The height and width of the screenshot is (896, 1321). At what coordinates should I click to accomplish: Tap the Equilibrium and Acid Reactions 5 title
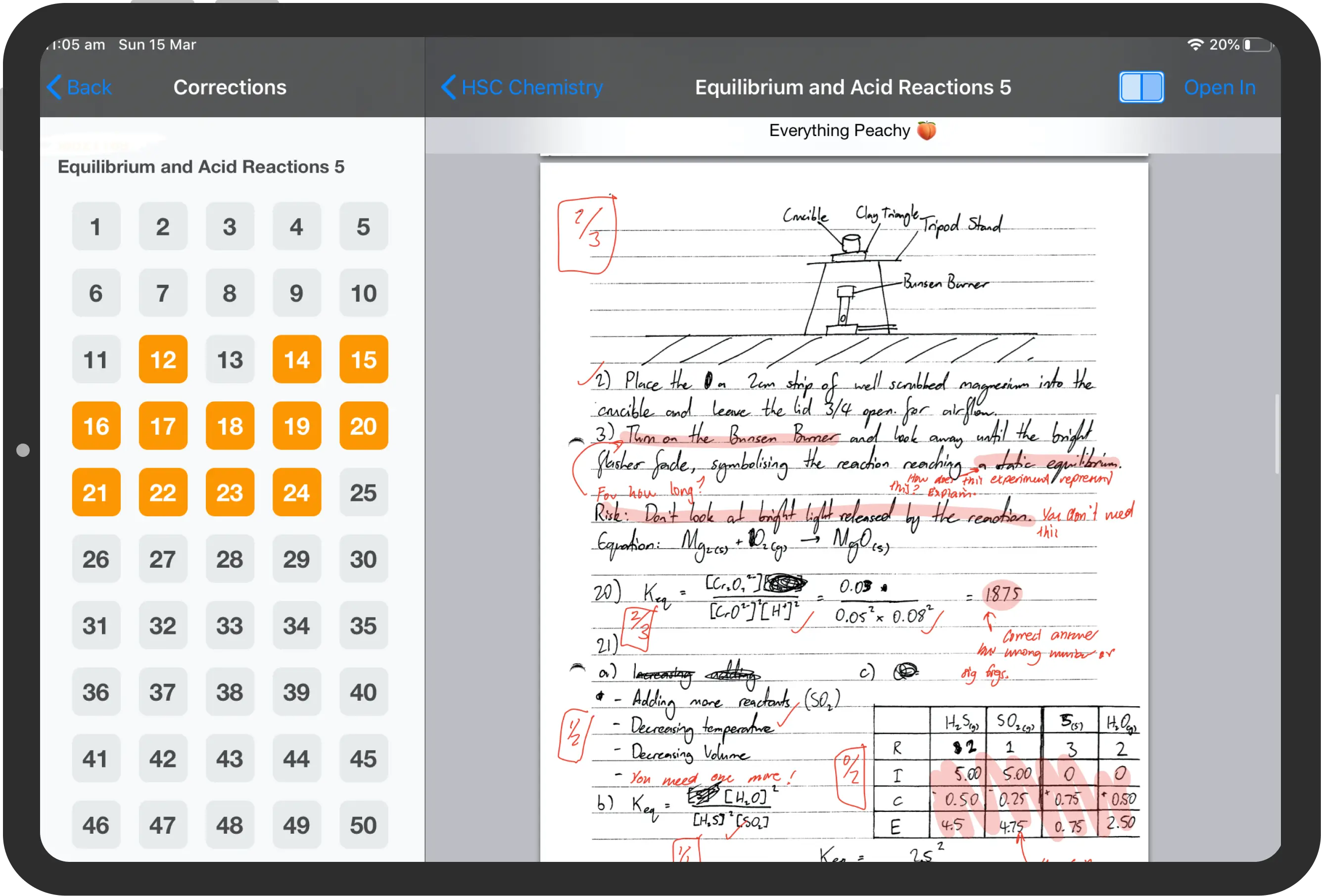852,87
